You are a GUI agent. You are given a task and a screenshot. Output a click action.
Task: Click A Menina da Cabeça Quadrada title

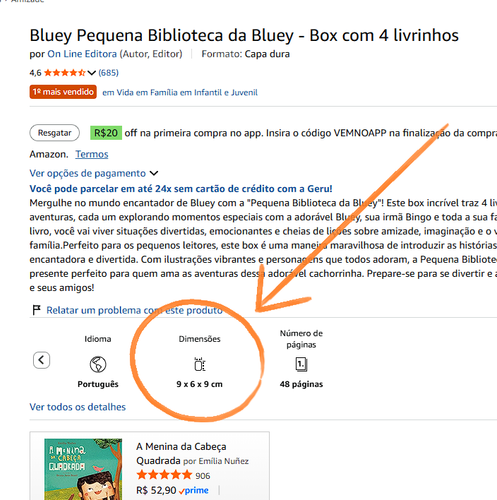pos(181,453)
